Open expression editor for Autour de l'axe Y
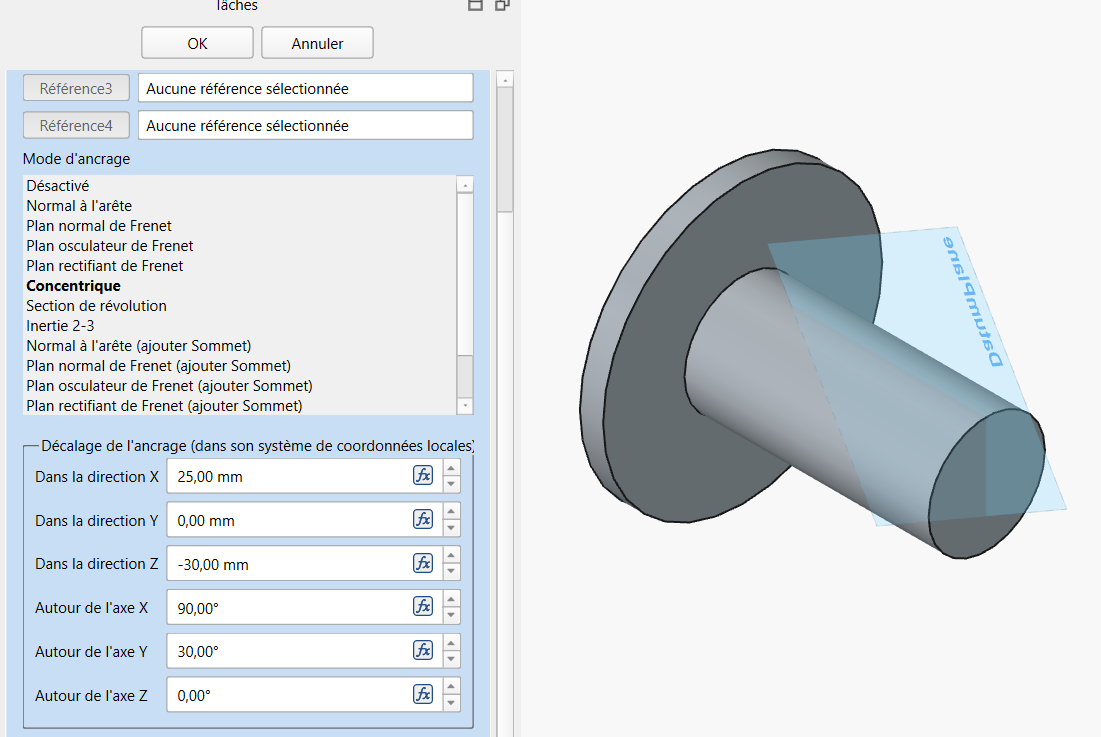The image size is (1101, 737). tap(423, 651)
